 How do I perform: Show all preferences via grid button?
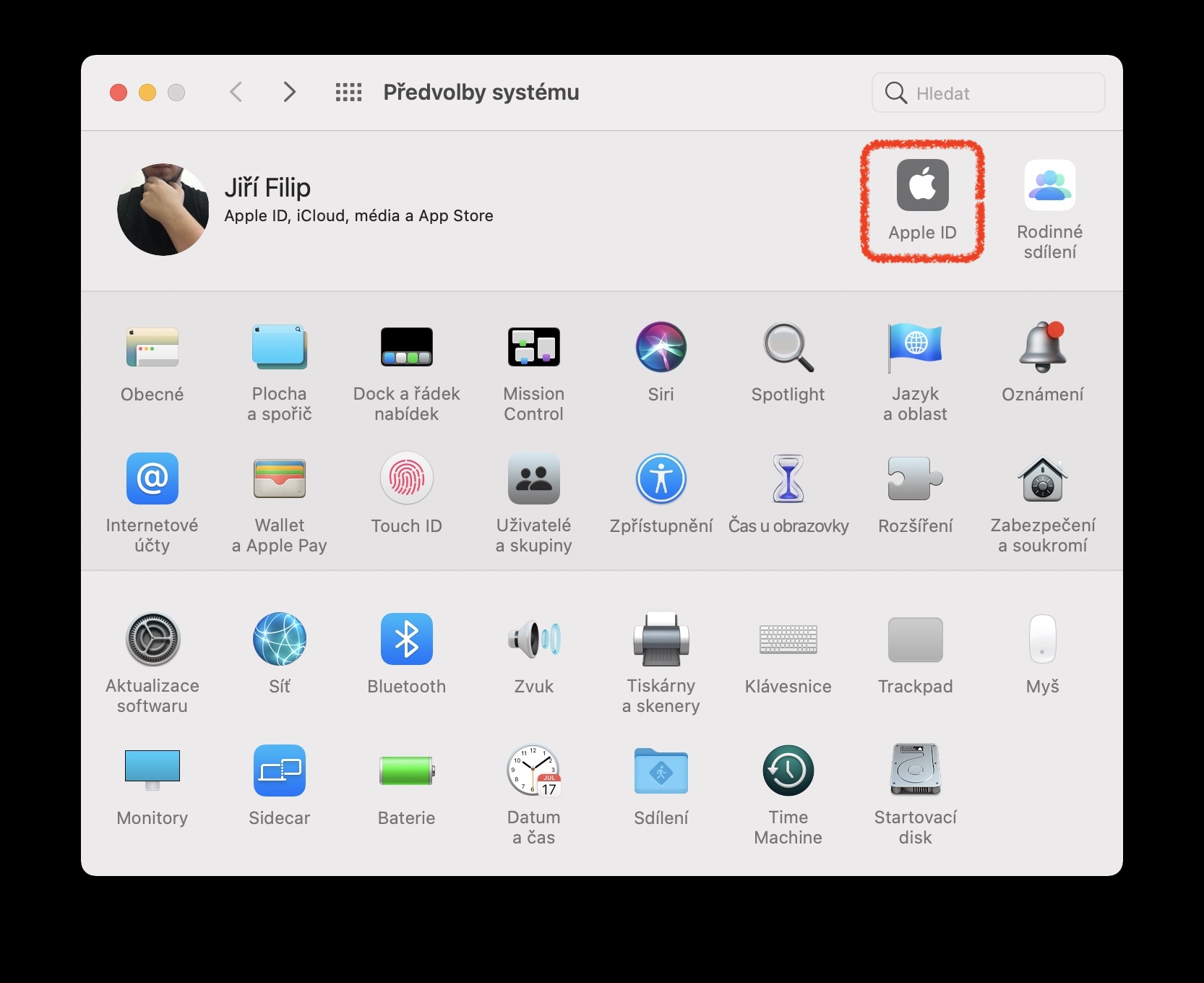pos(348,92)
